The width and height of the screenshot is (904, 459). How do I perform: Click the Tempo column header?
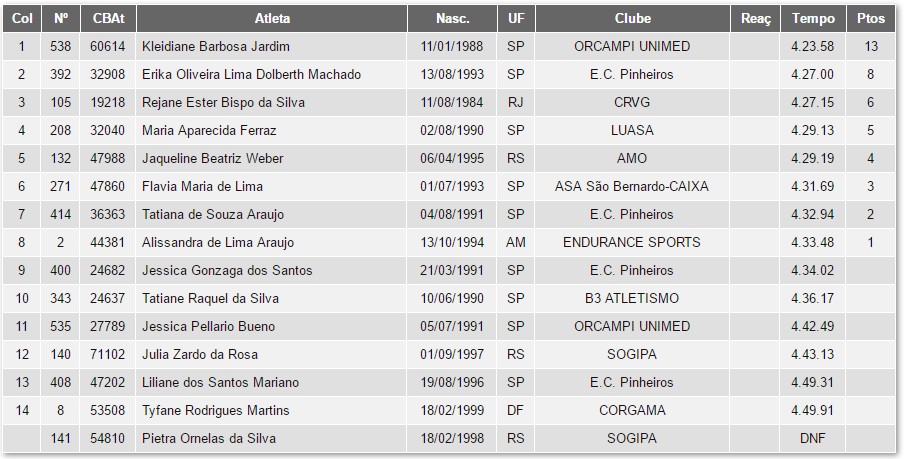813,19
